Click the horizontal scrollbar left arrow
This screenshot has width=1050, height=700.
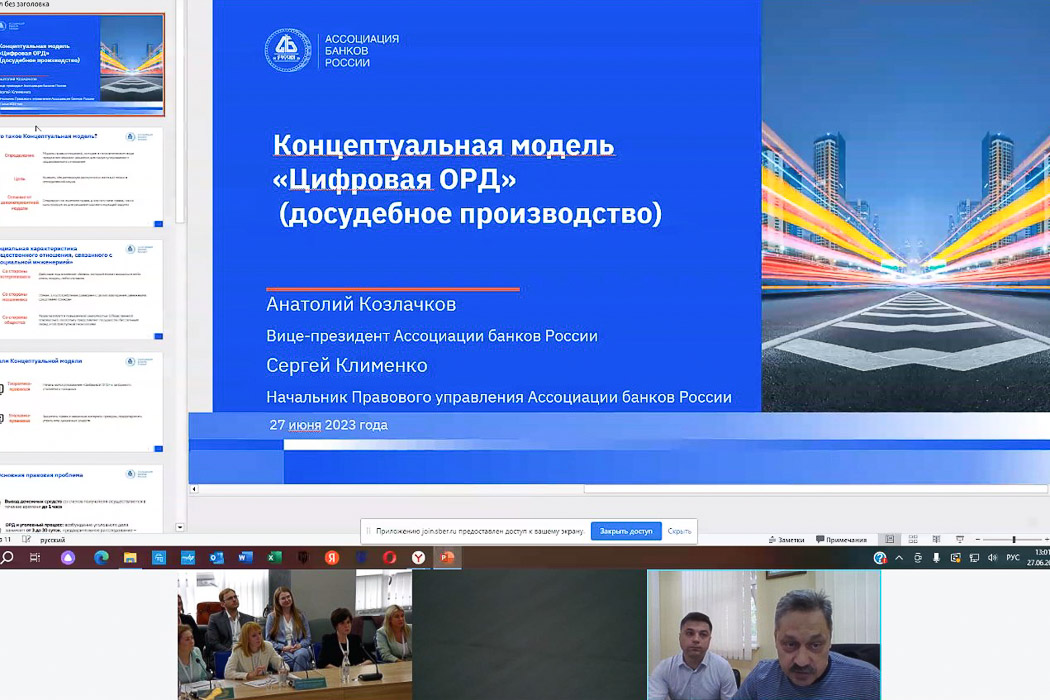[x=194, y=489]
